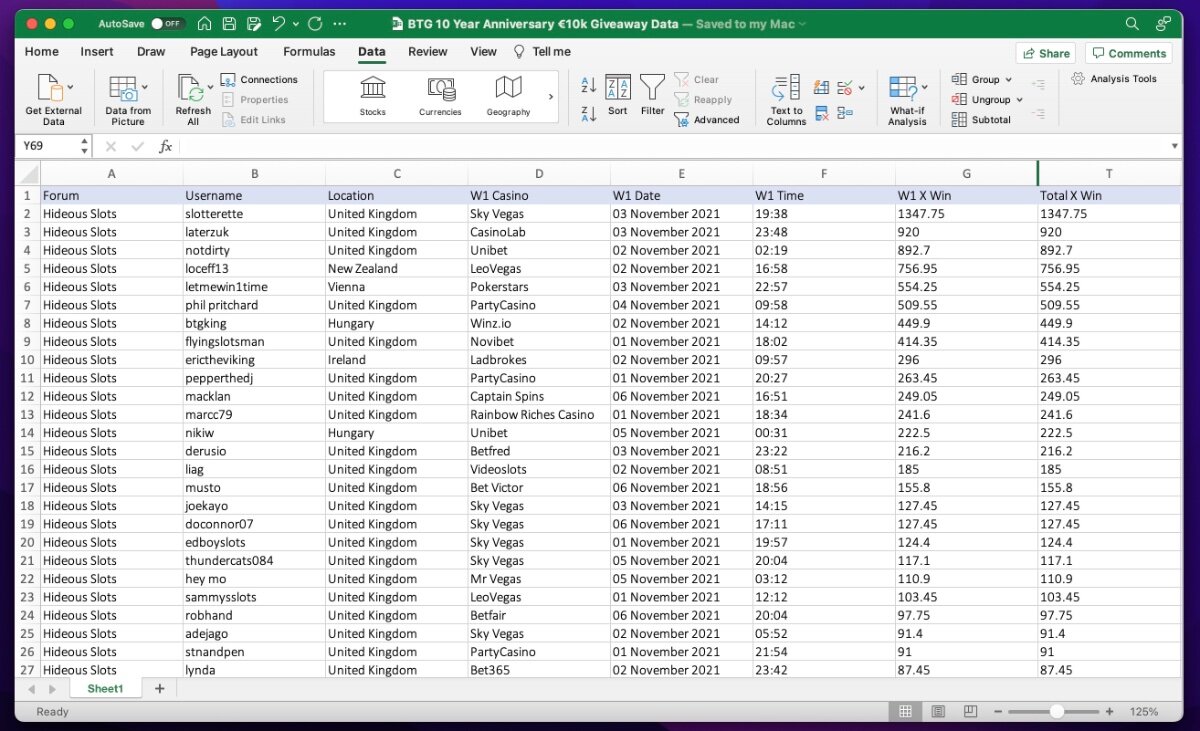The width and height of the screenshot is (1200, 731).
Task: Select the Sheet1 tab
Action: pos(105,689)
